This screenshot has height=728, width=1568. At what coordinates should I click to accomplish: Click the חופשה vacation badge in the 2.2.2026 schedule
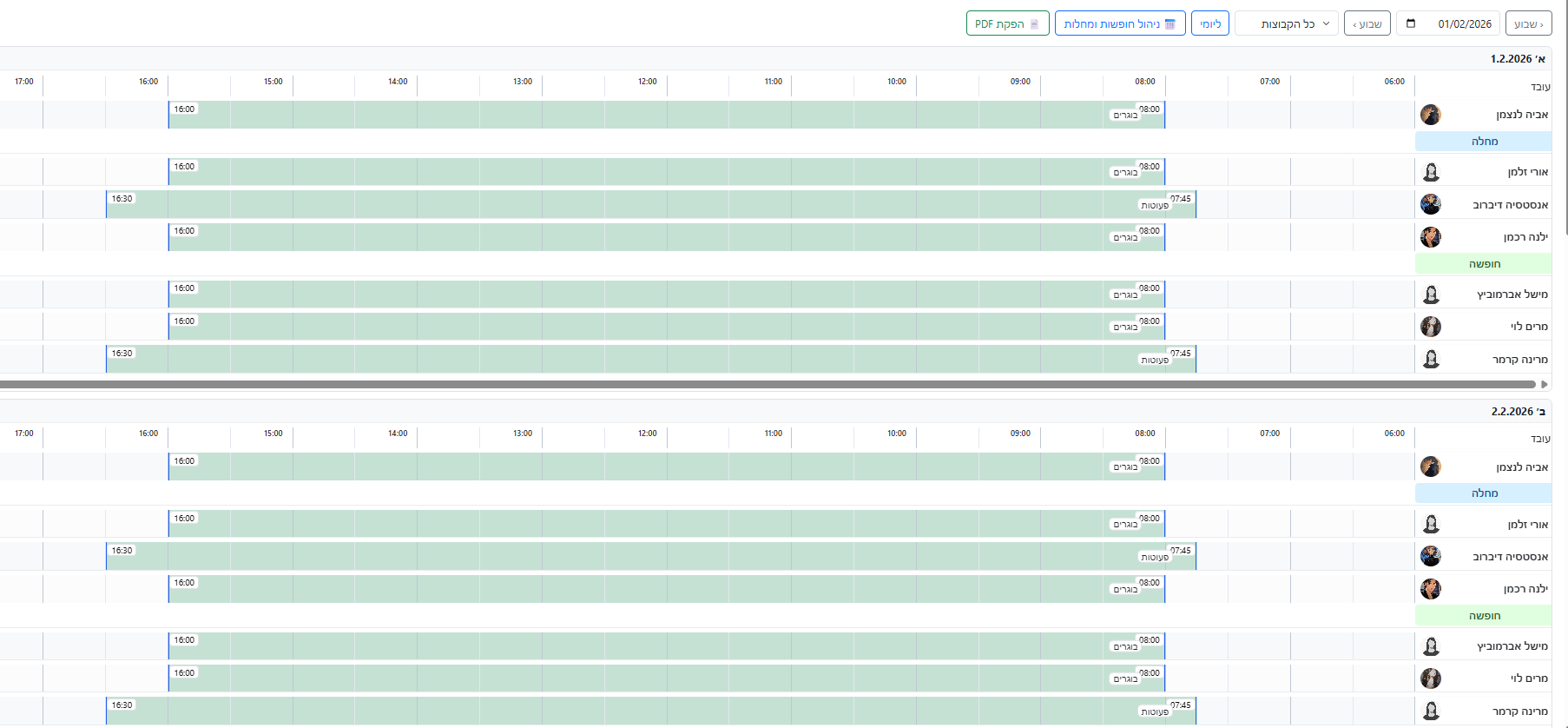pyautogui.click(x=1484, y=616)
